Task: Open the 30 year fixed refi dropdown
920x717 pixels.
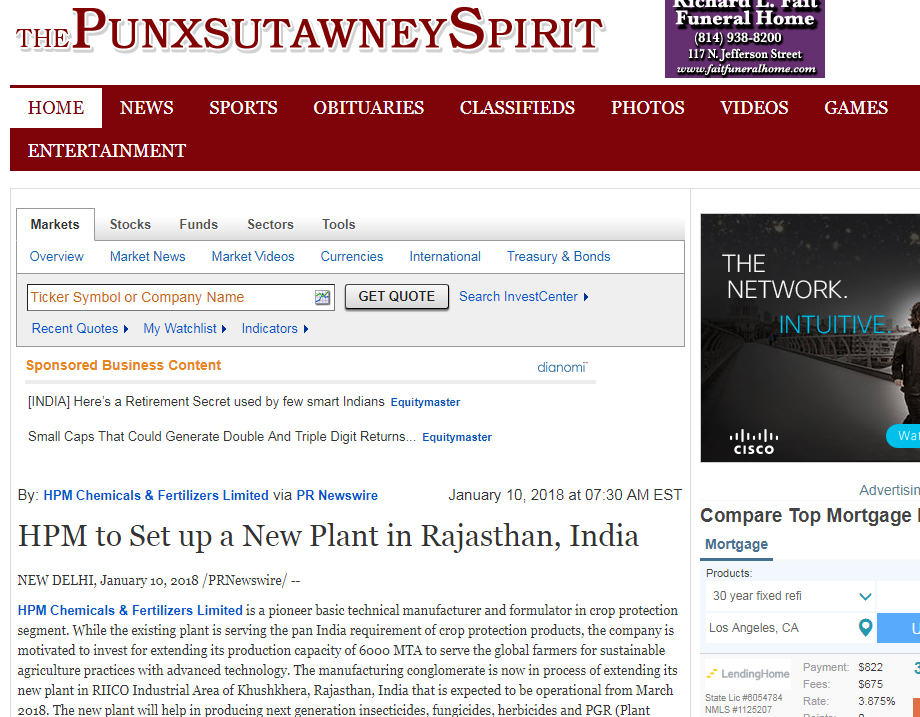Action: 790,596
